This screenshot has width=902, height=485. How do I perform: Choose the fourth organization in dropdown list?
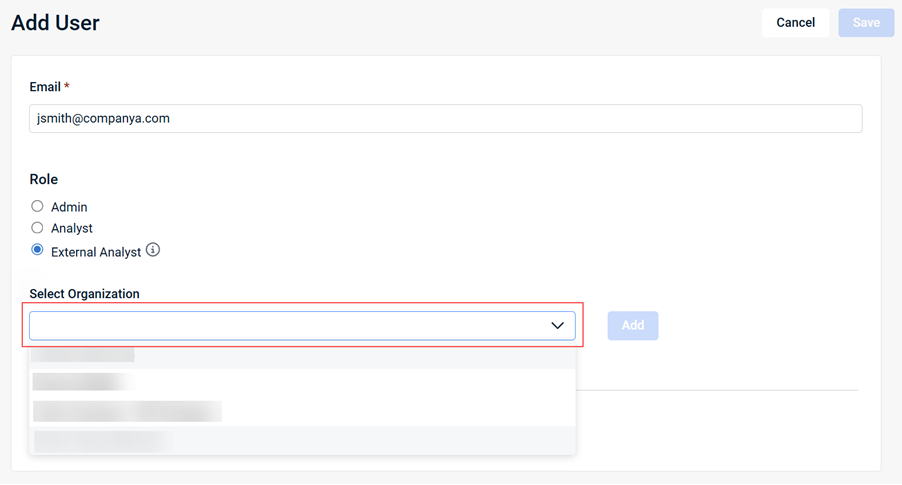coord(102,440)
